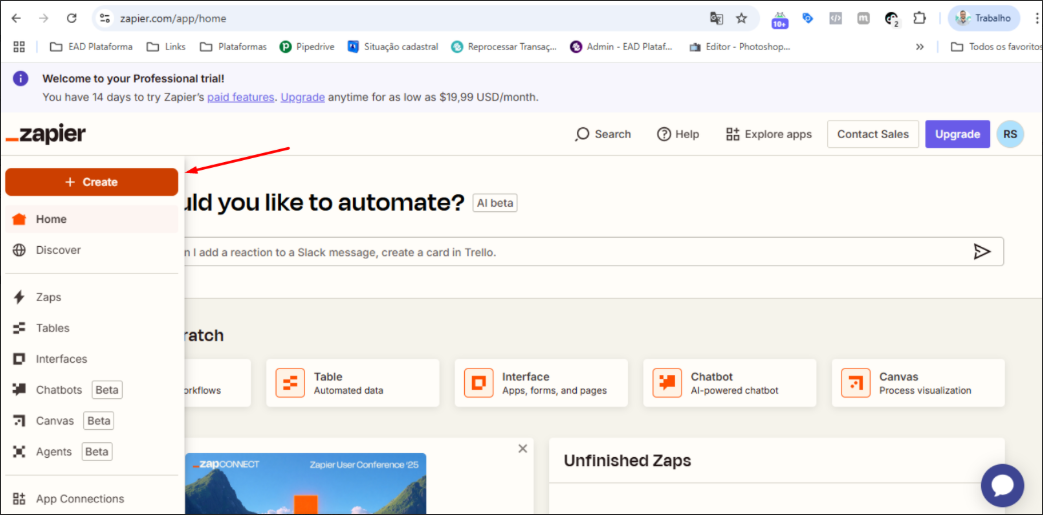Open Discover globe item
The image size is (1043, 515).
coord(91,250)
